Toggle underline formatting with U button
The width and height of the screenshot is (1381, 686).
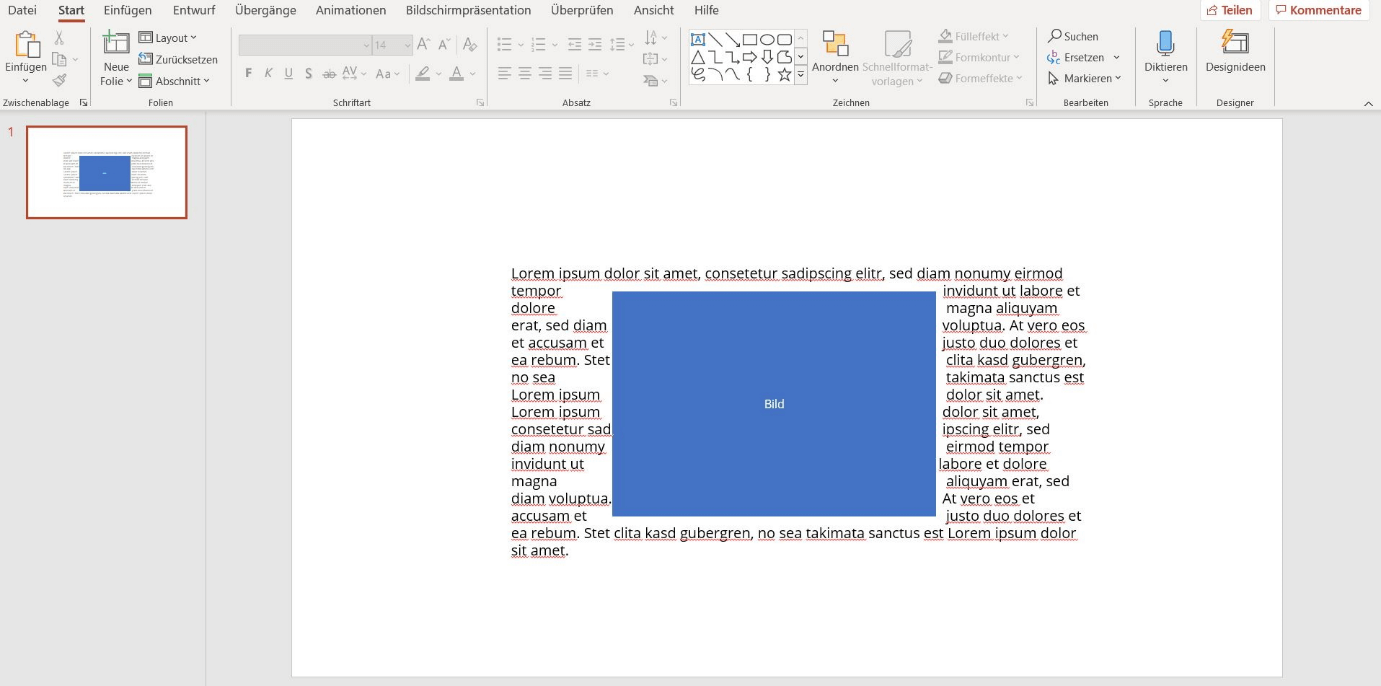[289, 74]
